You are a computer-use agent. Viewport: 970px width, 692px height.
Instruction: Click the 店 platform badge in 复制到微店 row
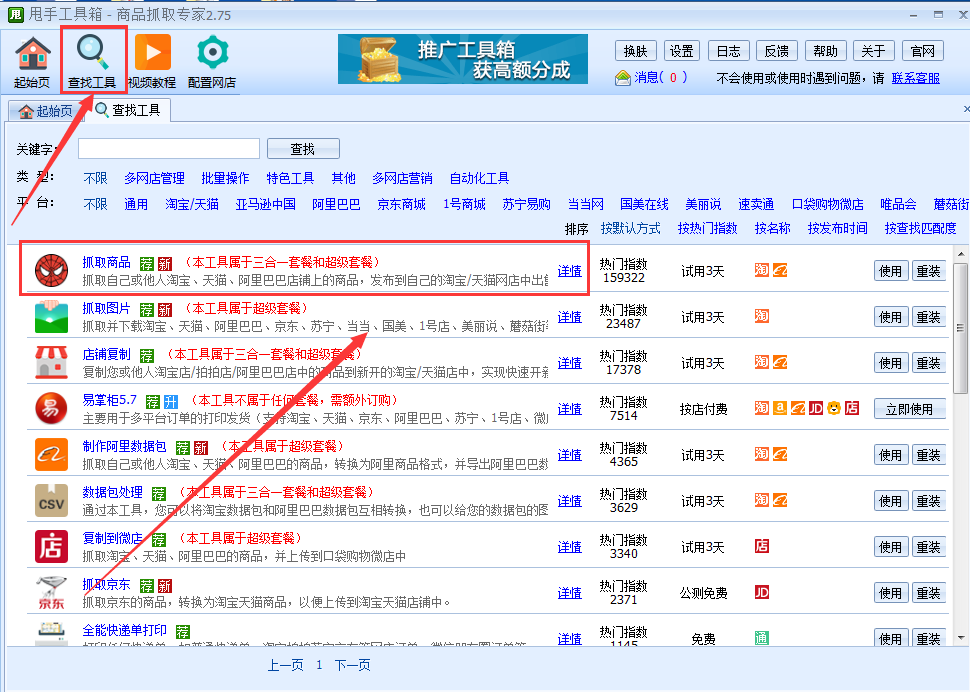tap(762, 546)
